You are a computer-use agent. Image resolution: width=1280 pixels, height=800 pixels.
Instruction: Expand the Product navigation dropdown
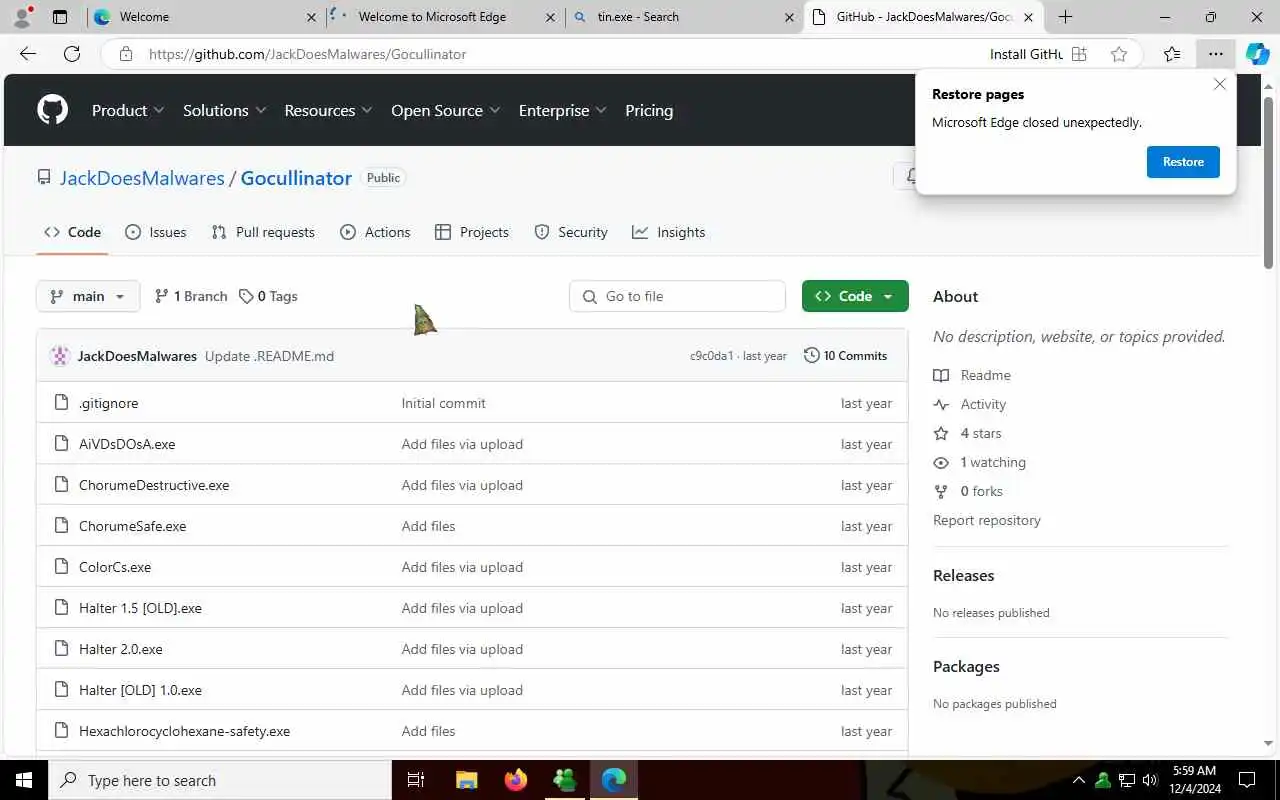tap(128, 110)
